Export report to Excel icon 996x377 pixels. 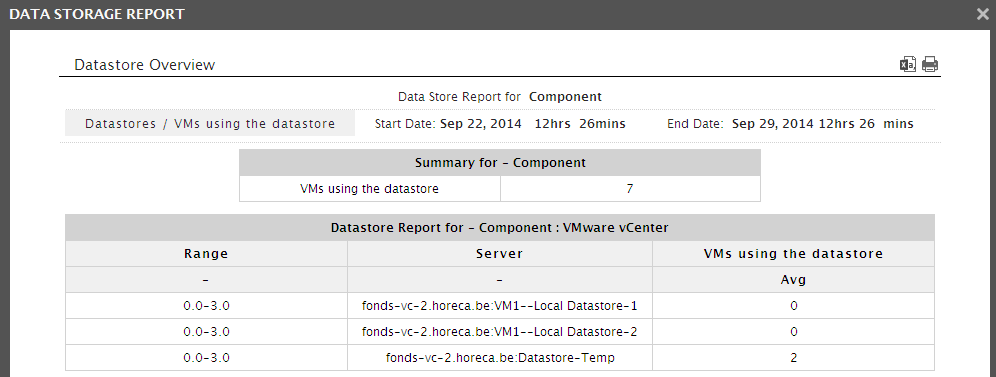click(x=908, y=64)
